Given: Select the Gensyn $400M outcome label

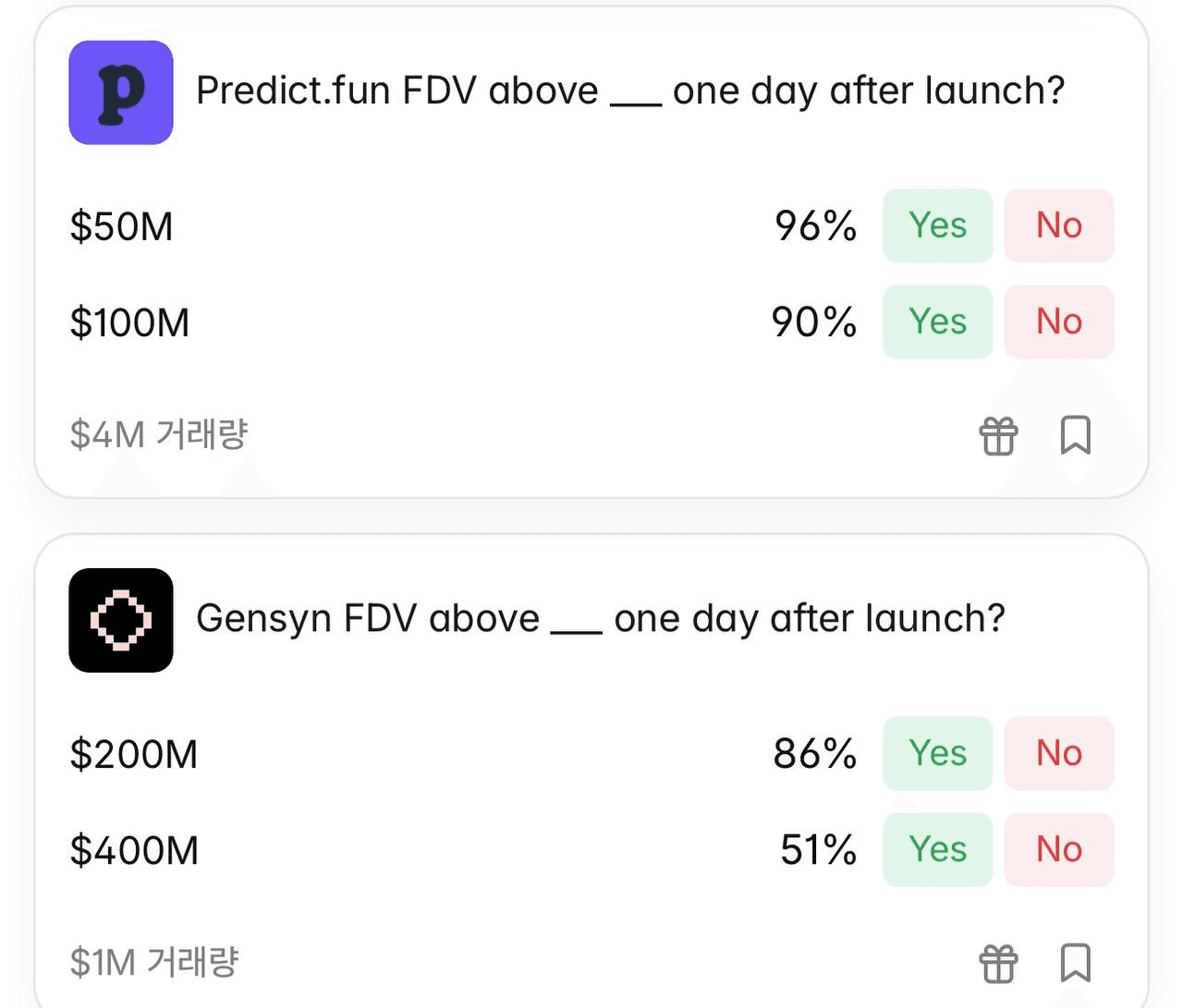Looking at the screenshot, I should pos(134,851).
